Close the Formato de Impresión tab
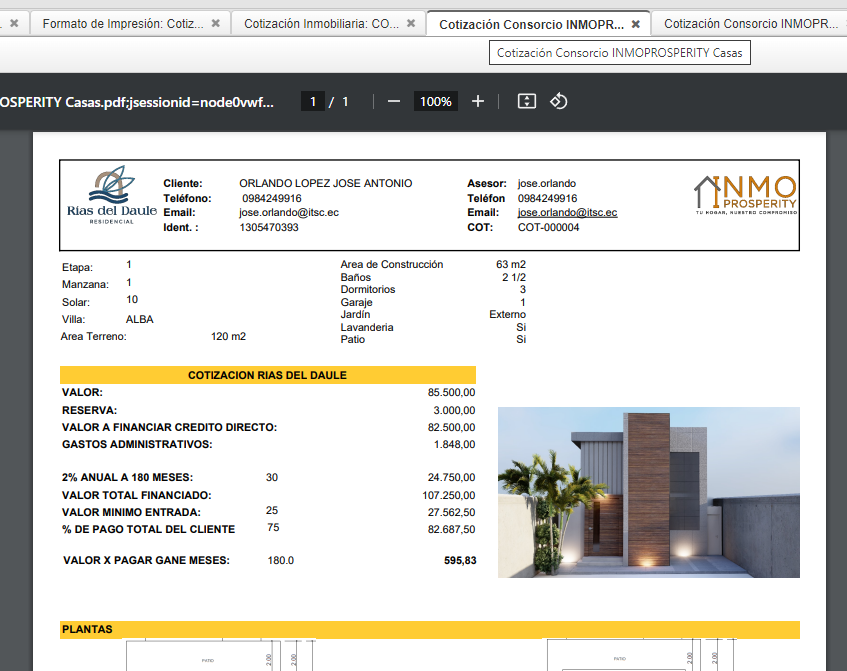The width and height of the screenshot is (847, 671). (x=216, y=23)
